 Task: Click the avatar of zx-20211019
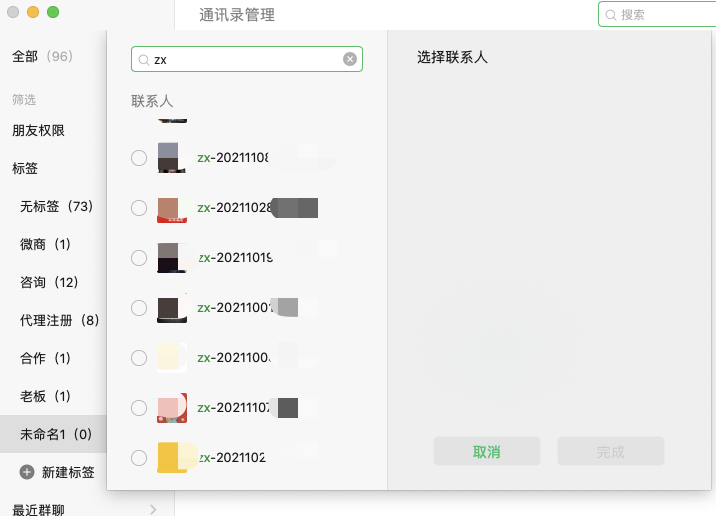(172, 258)
